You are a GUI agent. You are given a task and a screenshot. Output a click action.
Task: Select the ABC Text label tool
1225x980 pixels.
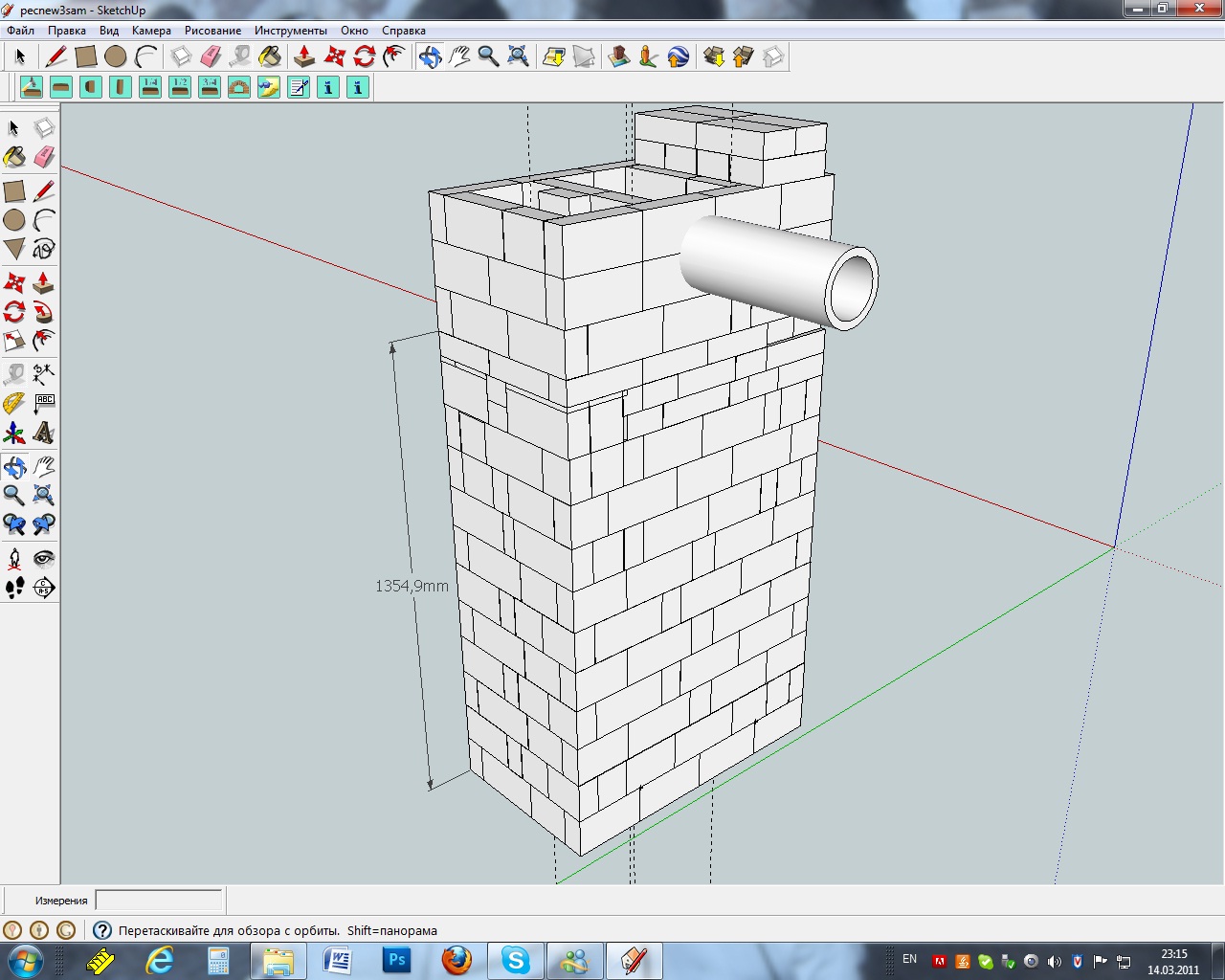(x=44, y=404)
